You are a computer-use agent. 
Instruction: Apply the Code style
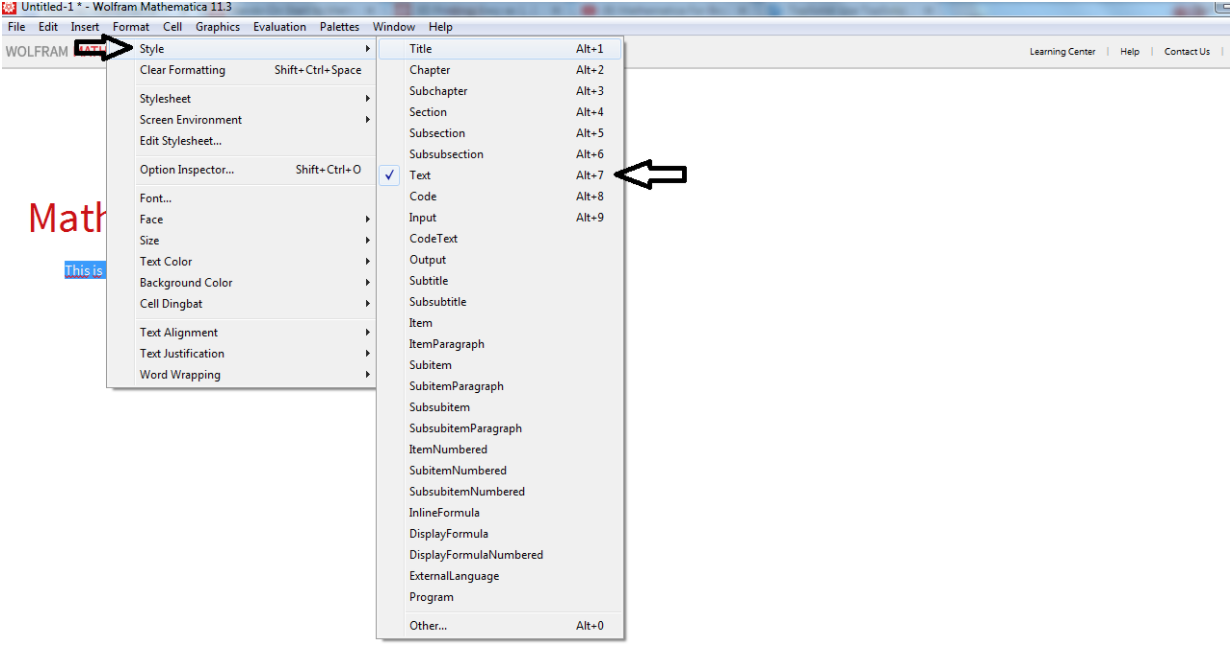coord(500,197)
